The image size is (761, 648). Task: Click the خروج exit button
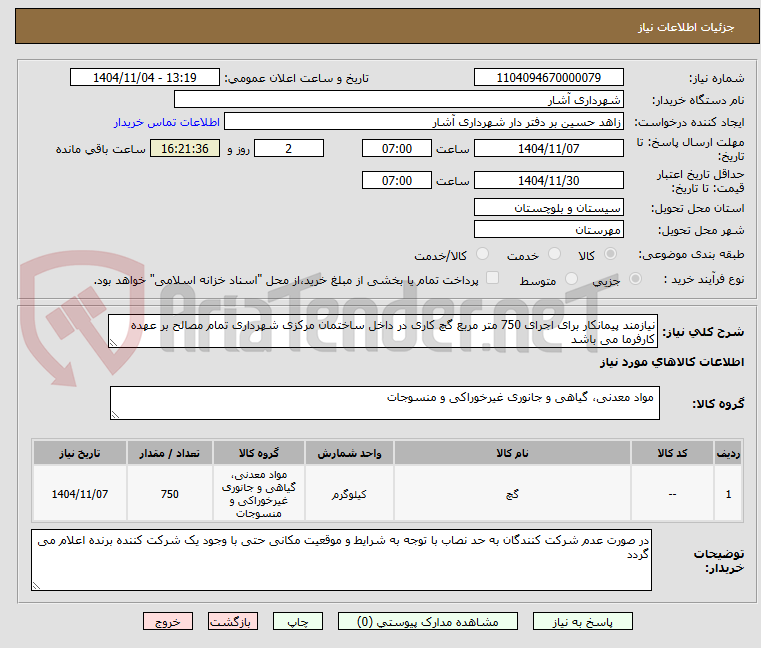pyautogui.click(x=167, y=621)
